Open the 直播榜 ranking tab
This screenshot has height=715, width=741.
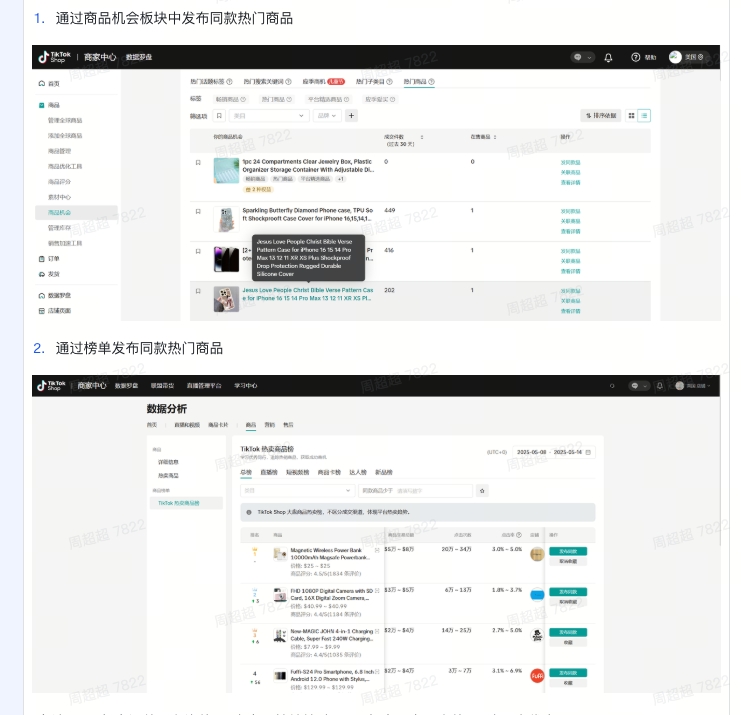[x=269, y=472]
